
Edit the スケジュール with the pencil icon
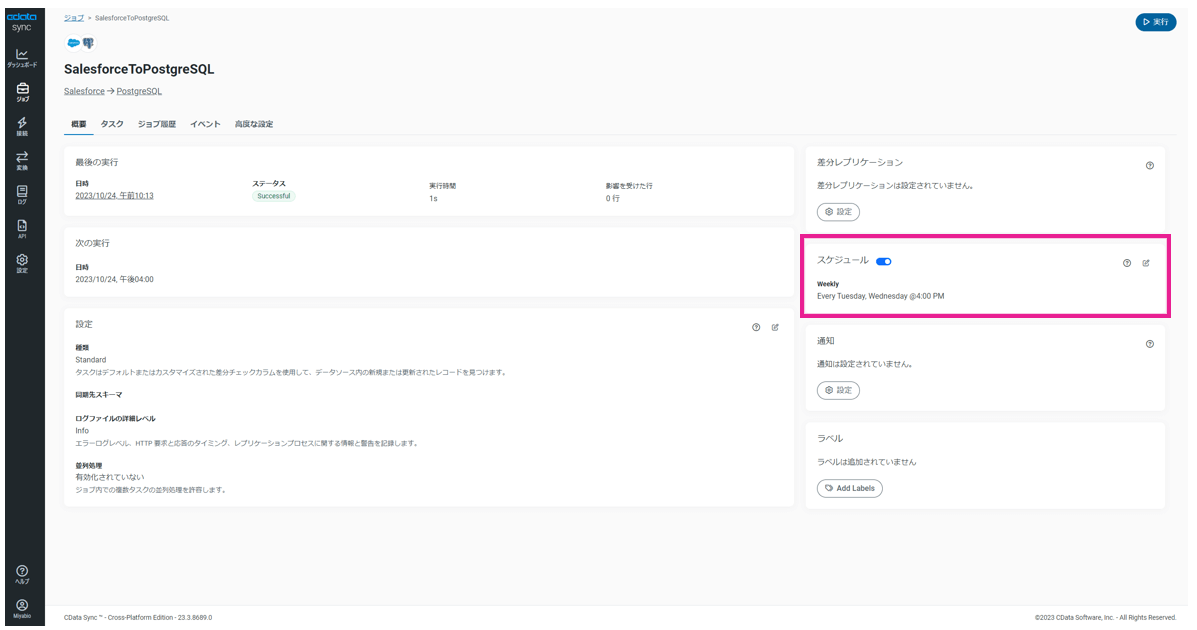(x=1146, y=263)
